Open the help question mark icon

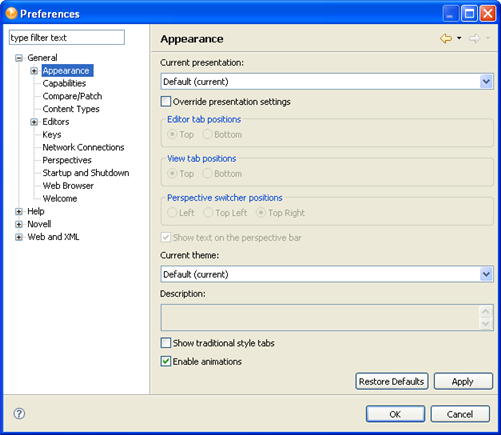pos(19,414)
